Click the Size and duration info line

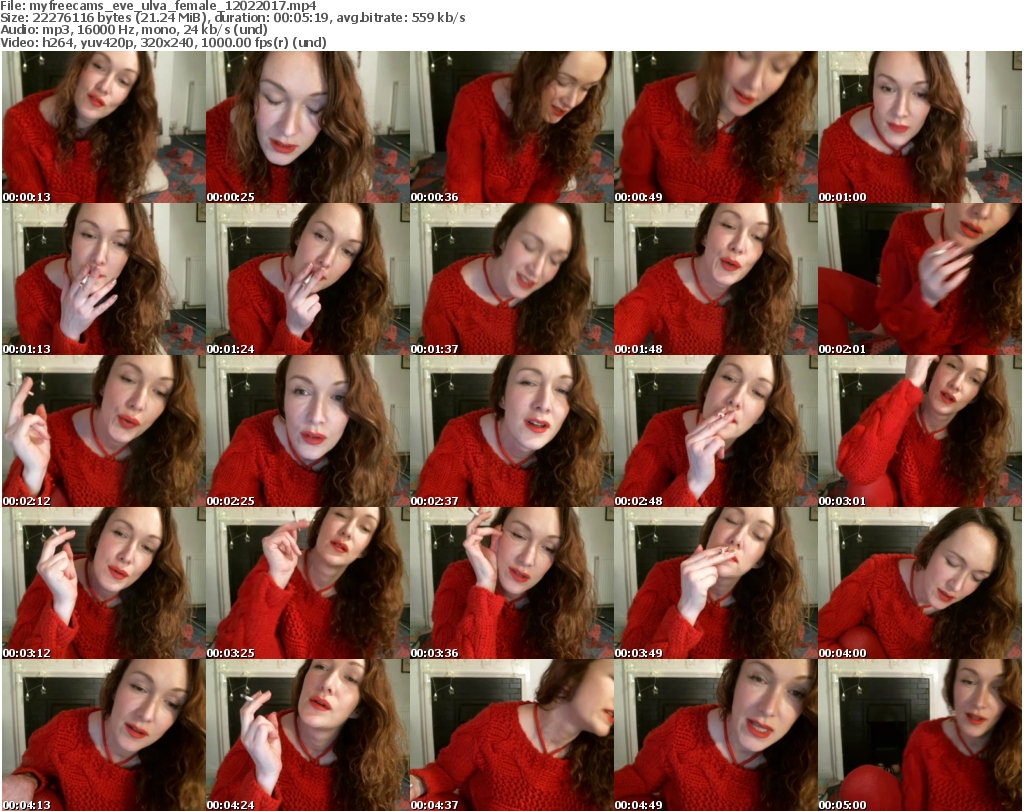click(x=233, y=18)
